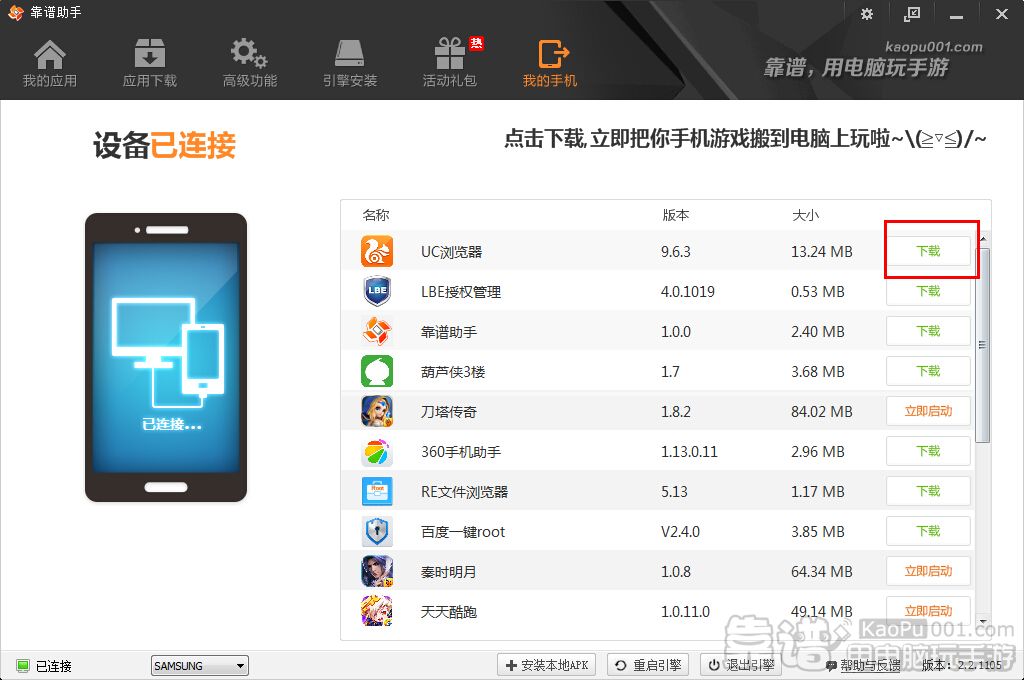Click the 靠谱助手 app icon in list
The image size is (1024, 680).
(377, 331)
